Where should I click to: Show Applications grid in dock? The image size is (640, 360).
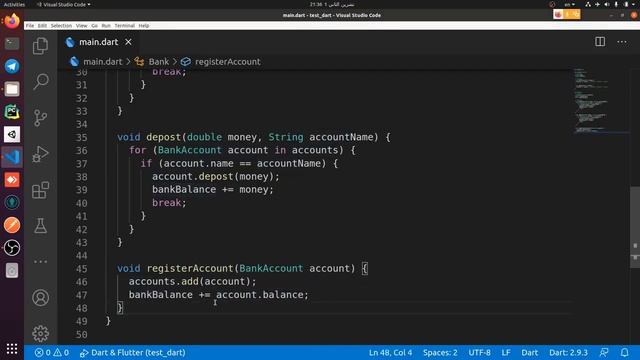coord(12,348)
